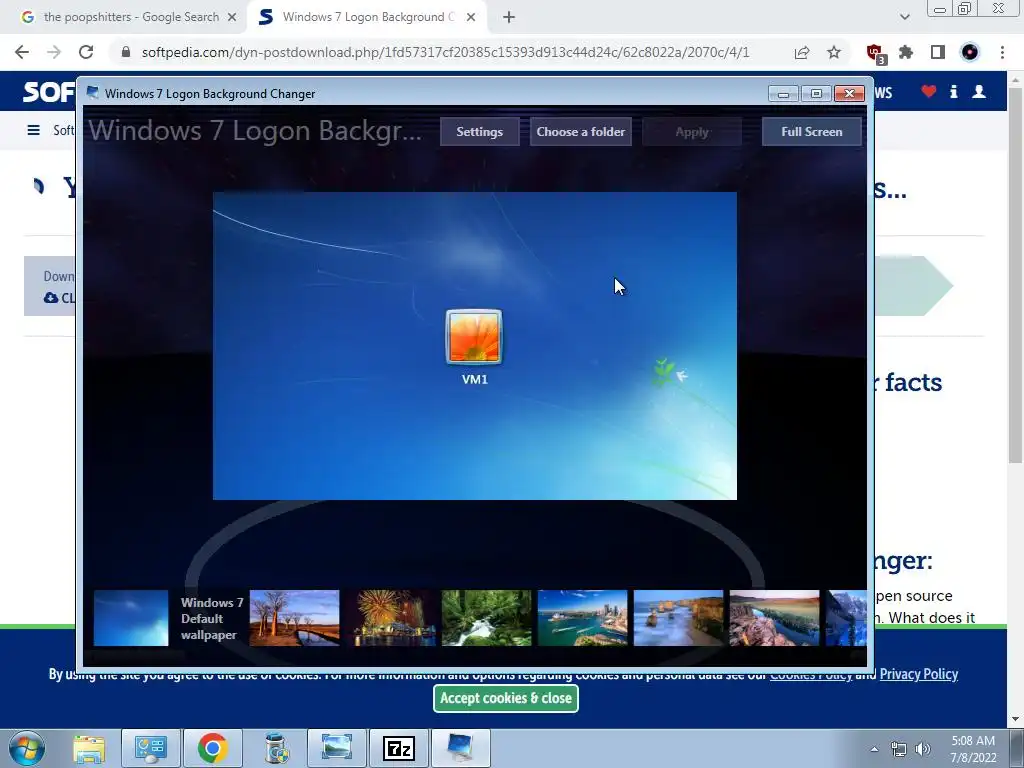The height and width of the screenshot is (768, 1024).
Task: Open Settings in Logon Background Changer
Action: [x=479, y=132]
